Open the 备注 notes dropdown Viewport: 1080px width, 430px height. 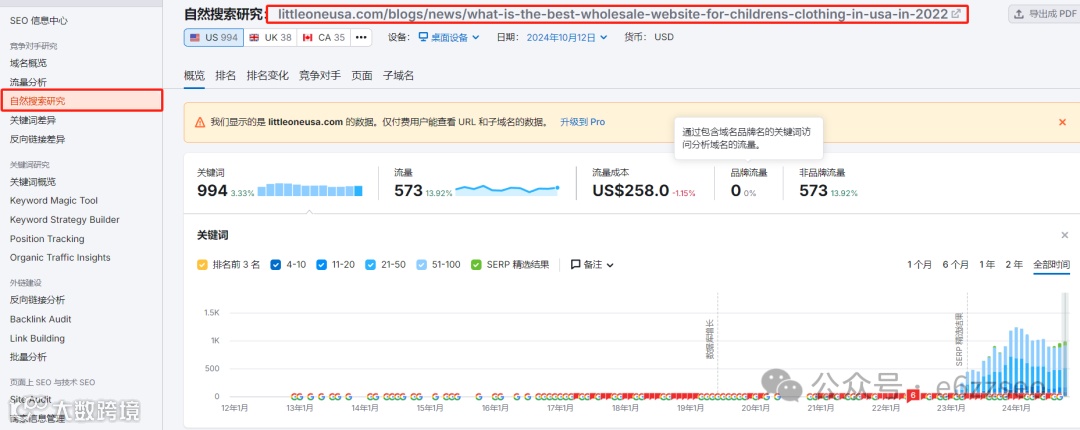592,265
